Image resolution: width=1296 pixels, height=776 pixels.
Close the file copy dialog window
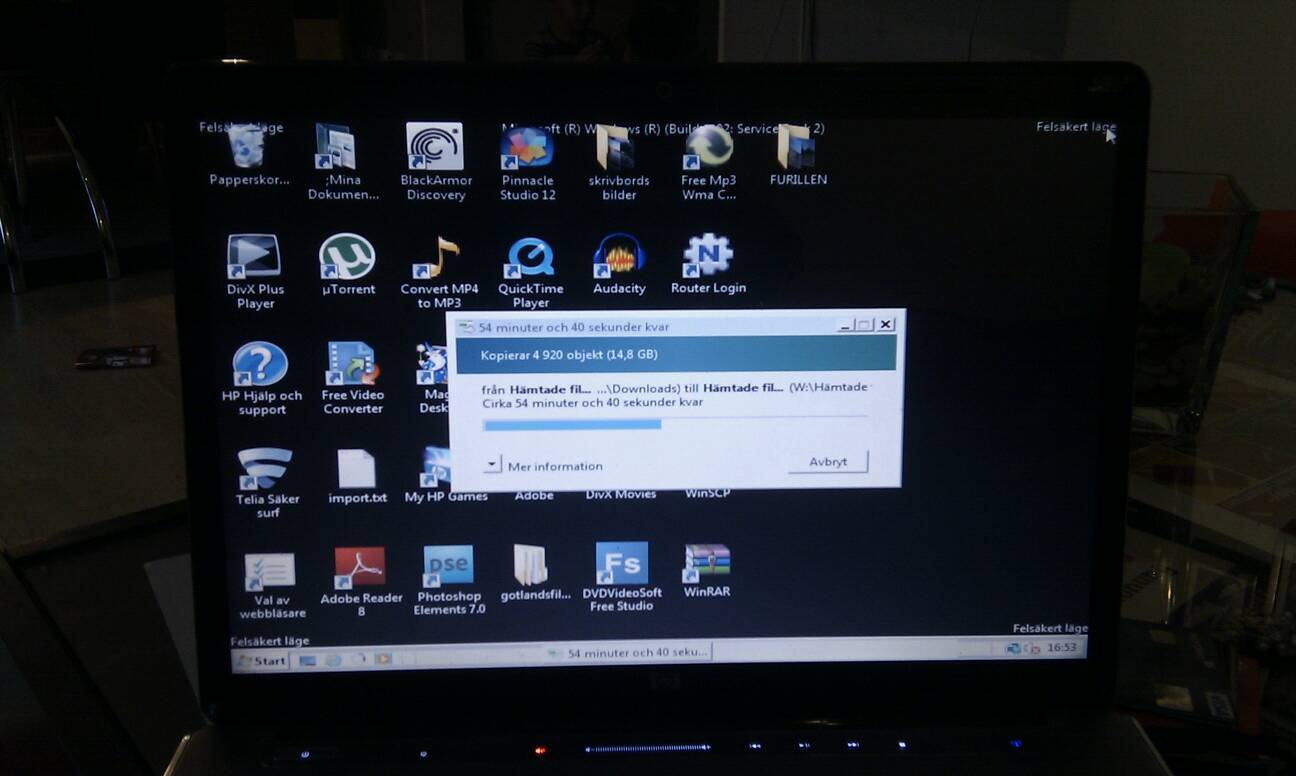coord(885,325)
